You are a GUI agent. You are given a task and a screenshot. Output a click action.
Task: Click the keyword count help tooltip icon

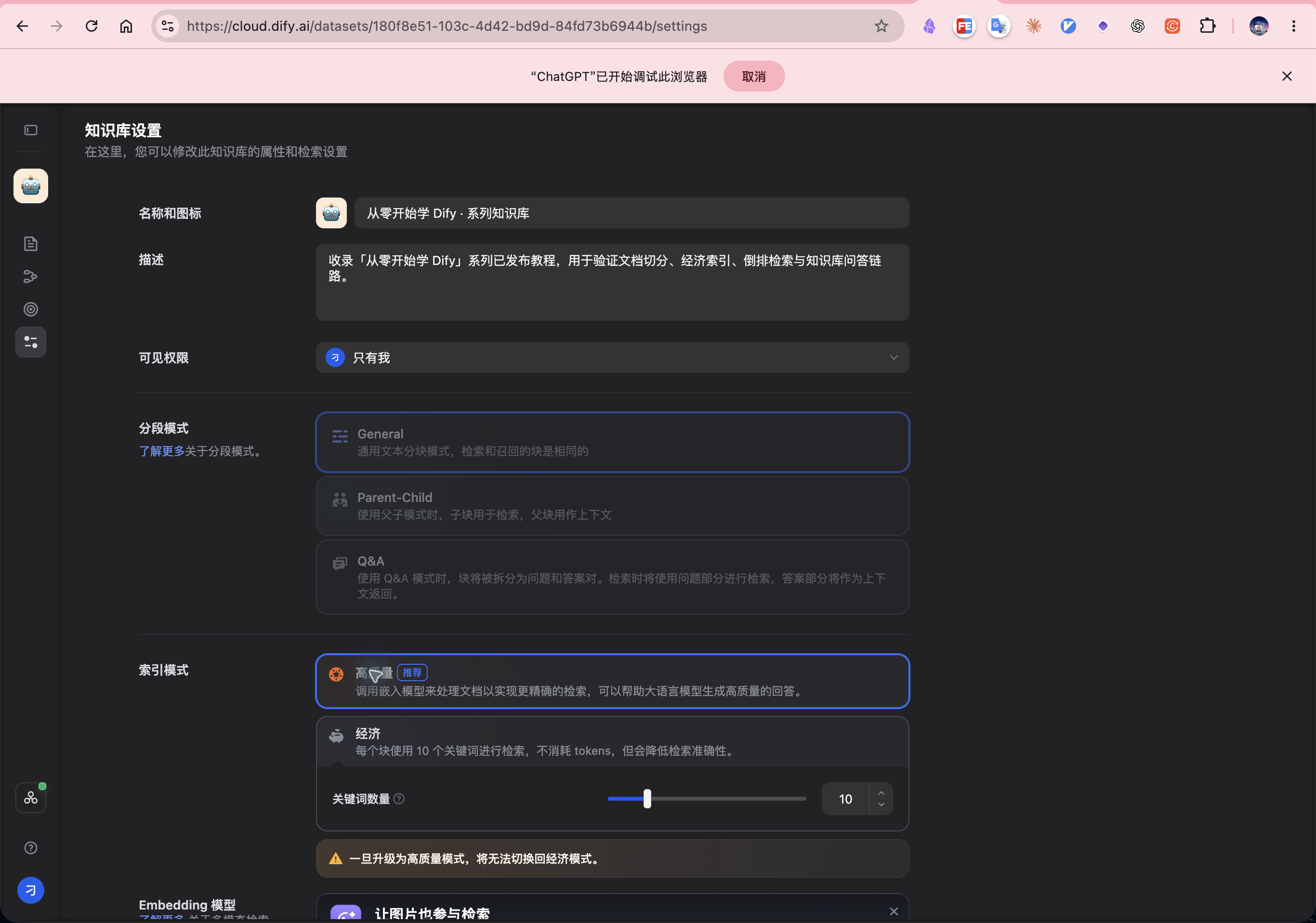[x=399, y=799]
